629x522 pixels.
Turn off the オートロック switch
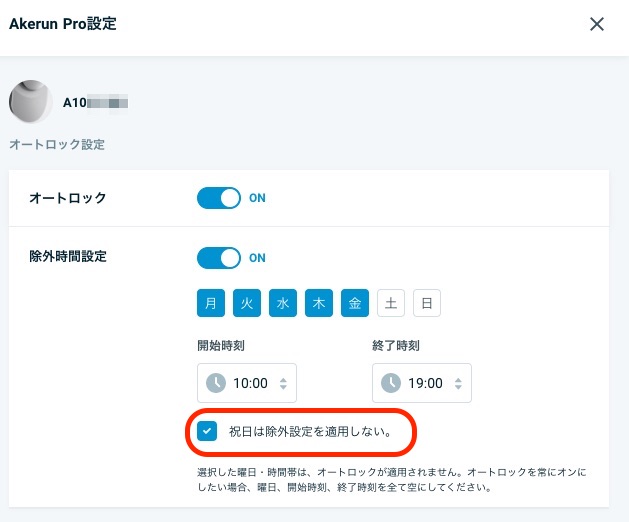coord(219,198)
